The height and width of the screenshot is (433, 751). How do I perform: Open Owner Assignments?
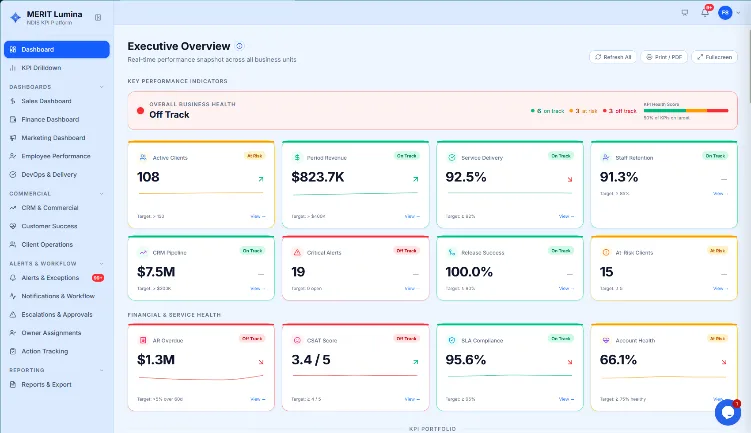(x=57, y=333)
